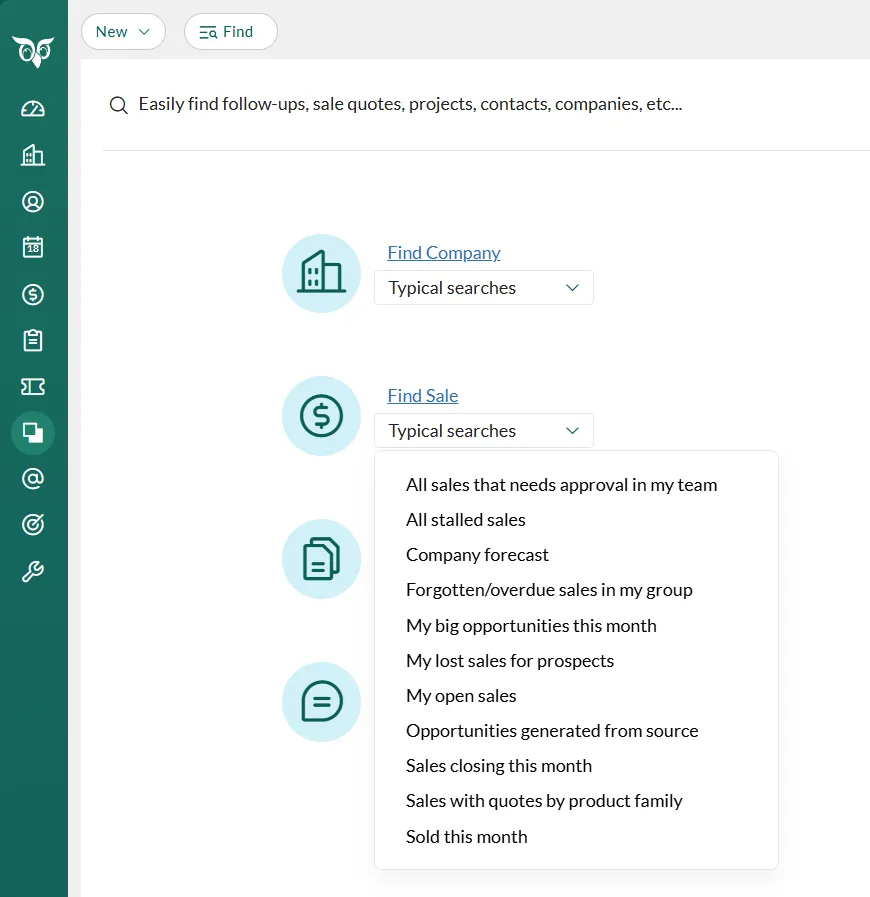
Task: Click into the main search field
Action: 480,104
